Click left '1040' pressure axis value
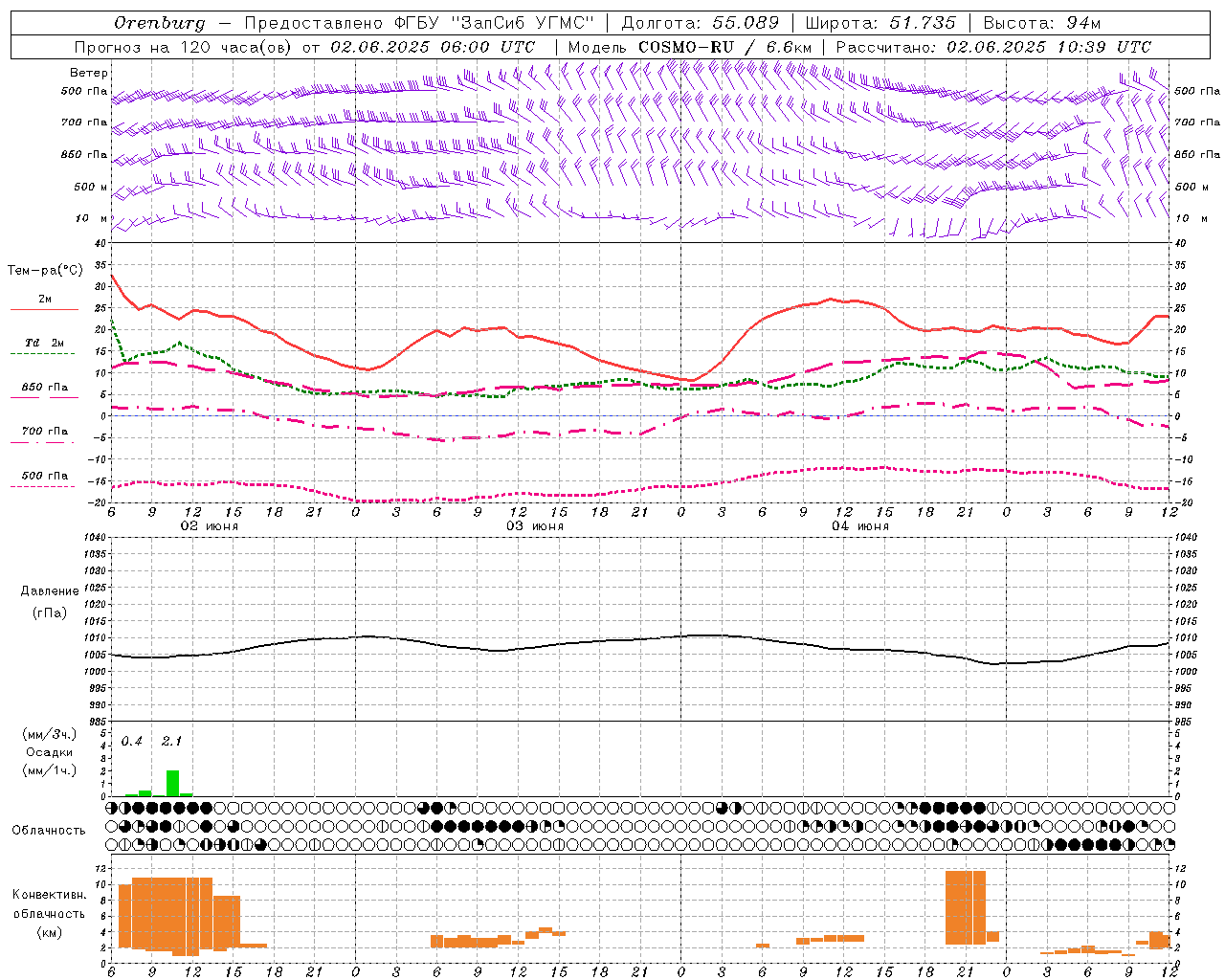The height and width of the screenshot is (980, 1225). click(96, 538)
